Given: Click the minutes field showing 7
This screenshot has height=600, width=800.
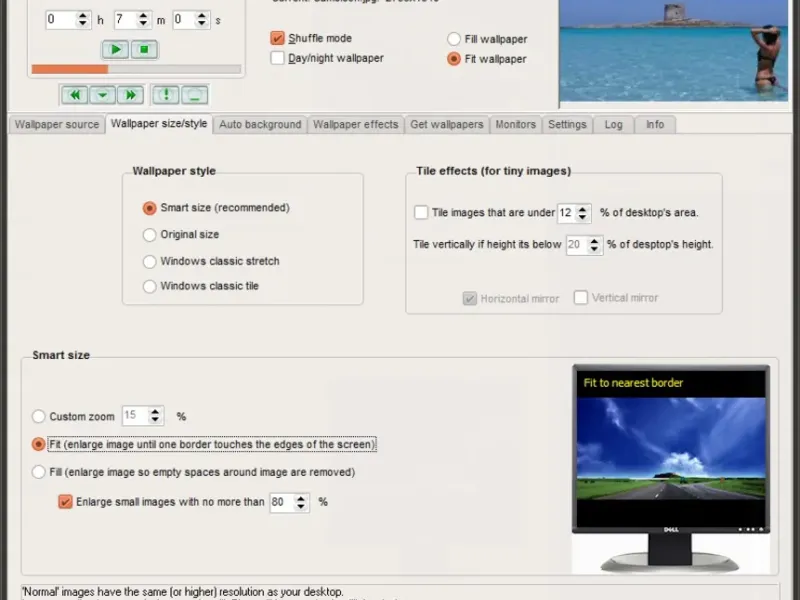Looking at the screenshot, I should tap(126, 19).
